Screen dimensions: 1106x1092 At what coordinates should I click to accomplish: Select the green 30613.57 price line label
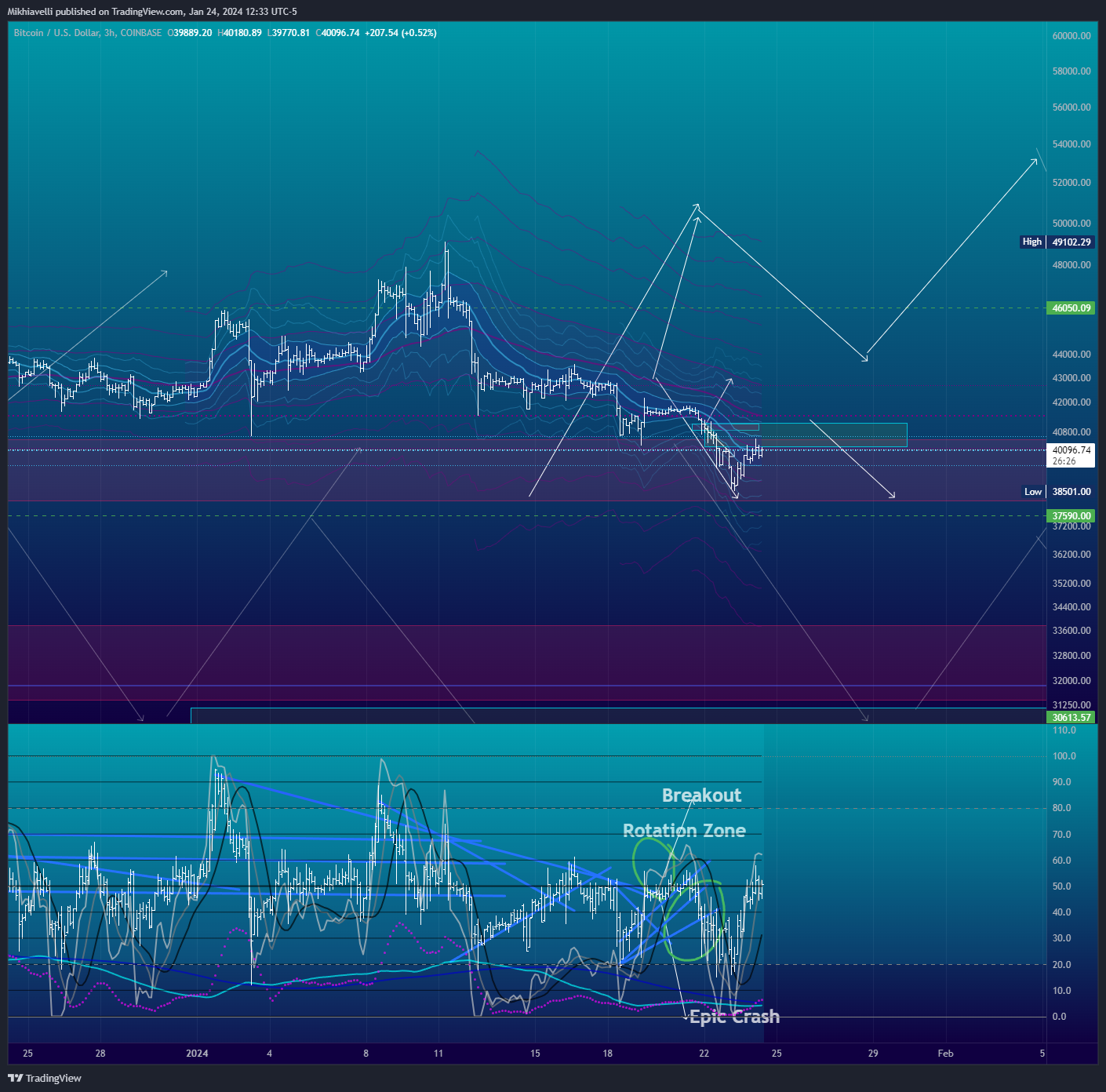(1071, 717)
